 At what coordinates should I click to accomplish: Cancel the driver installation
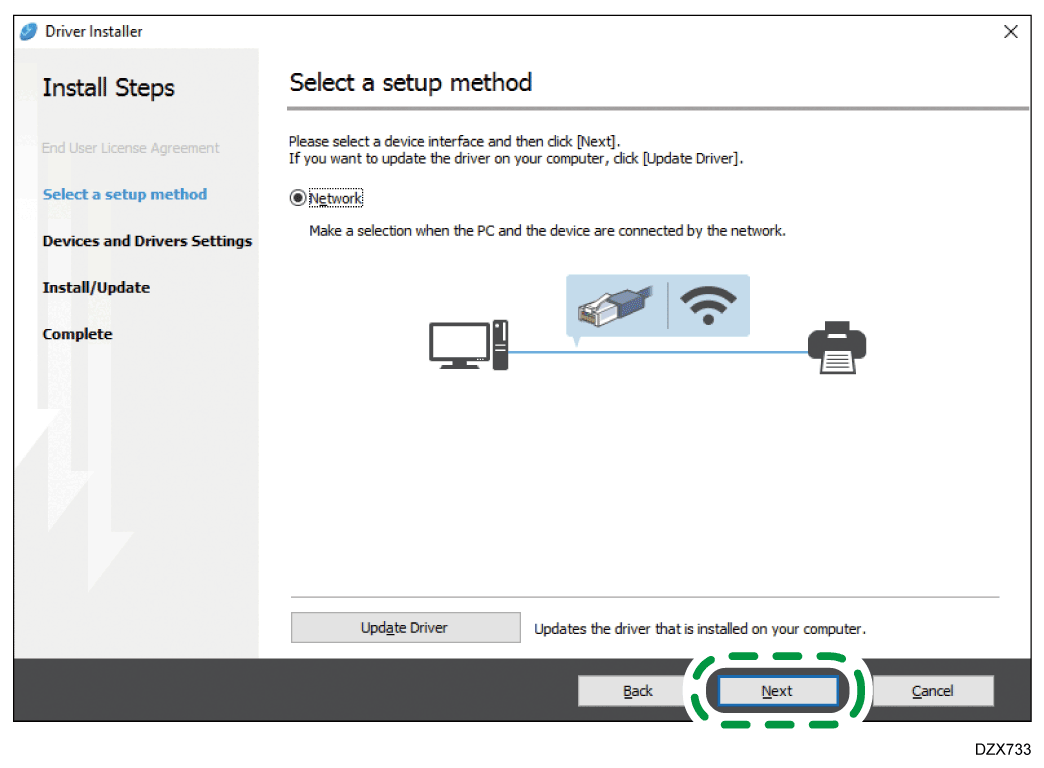[932, 691]
